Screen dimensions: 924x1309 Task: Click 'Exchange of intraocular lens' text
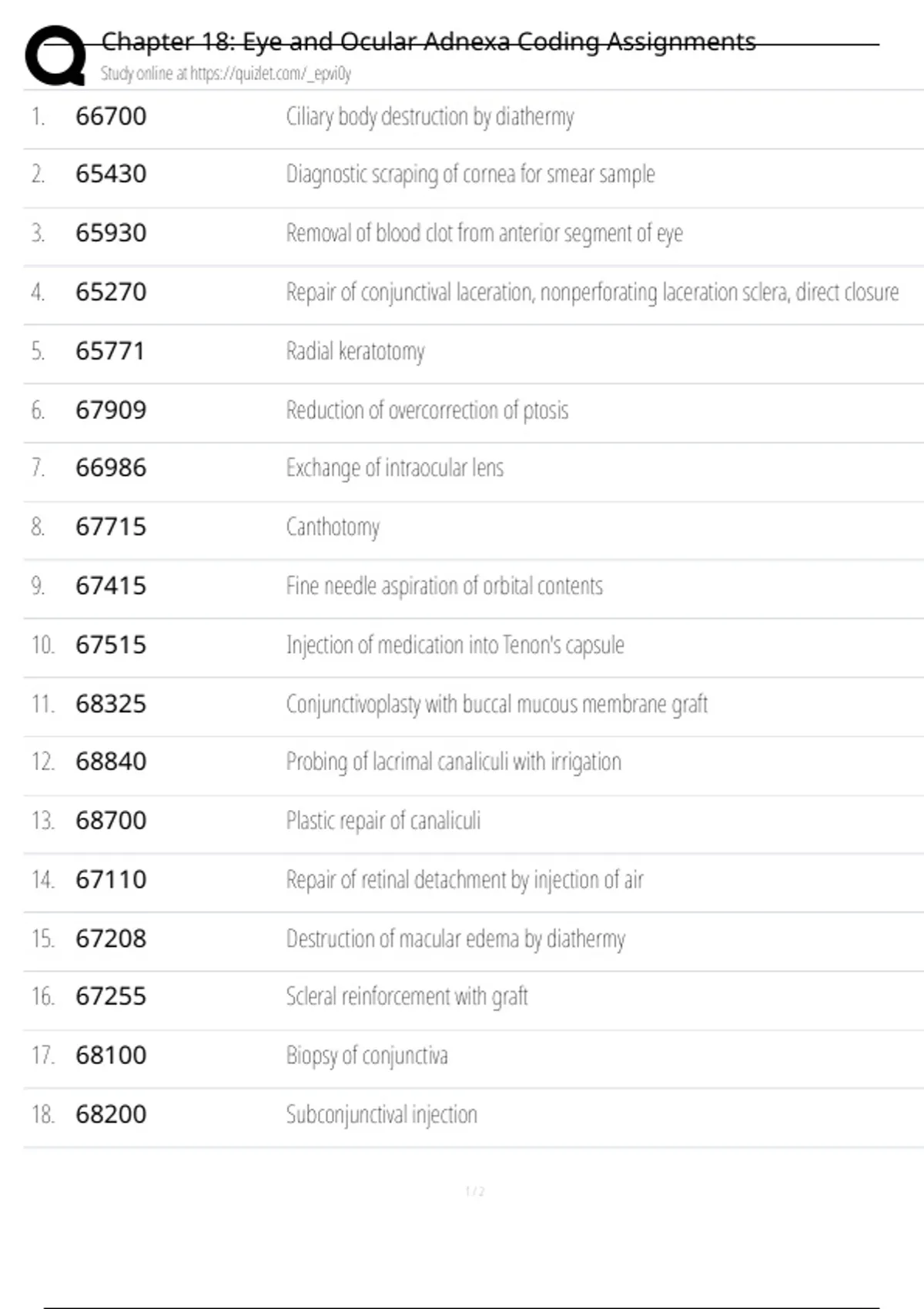point(394,468)
